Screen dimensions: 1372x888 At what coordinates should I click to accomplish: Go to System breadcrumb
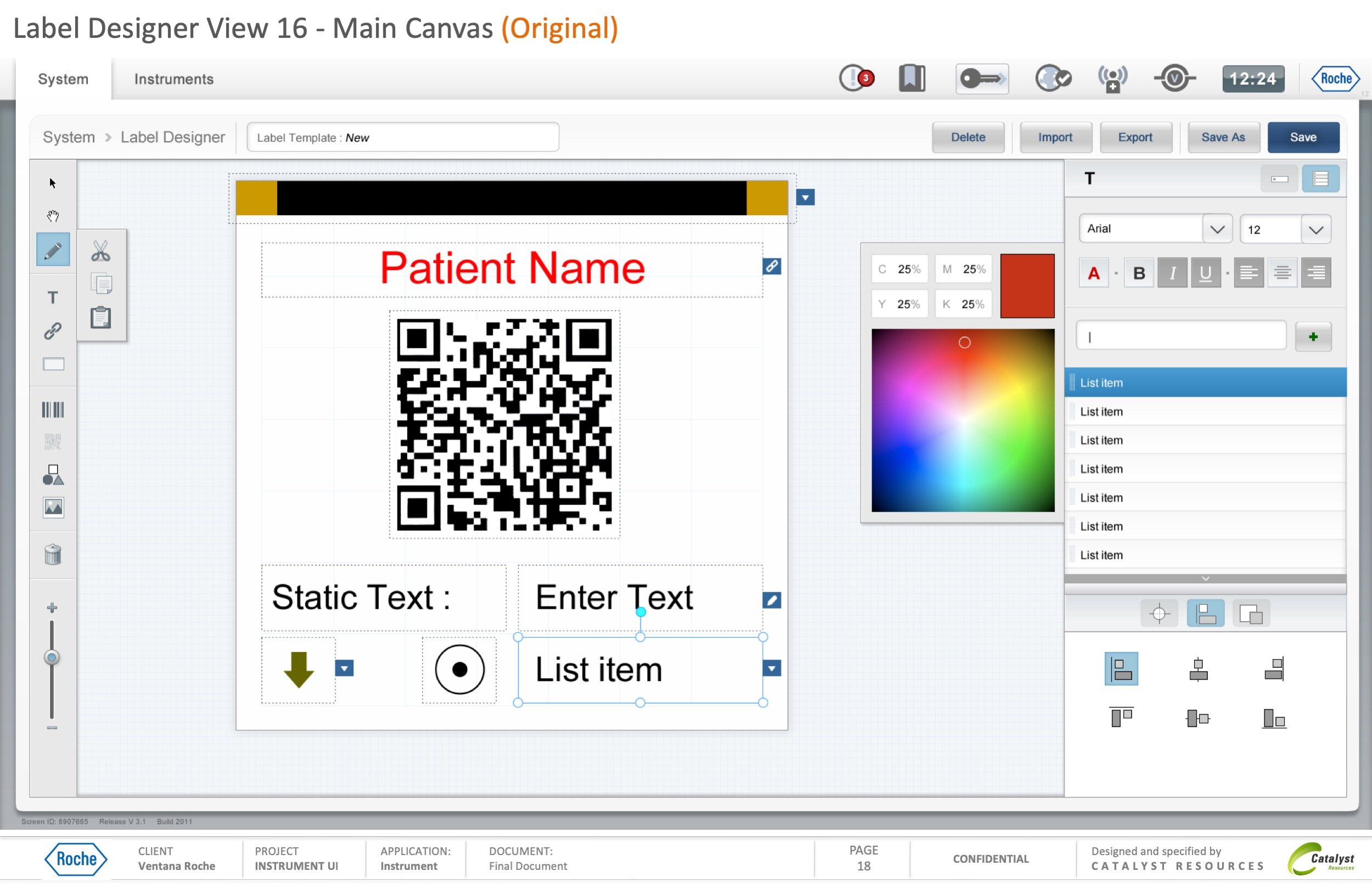(x=69, y=137)
